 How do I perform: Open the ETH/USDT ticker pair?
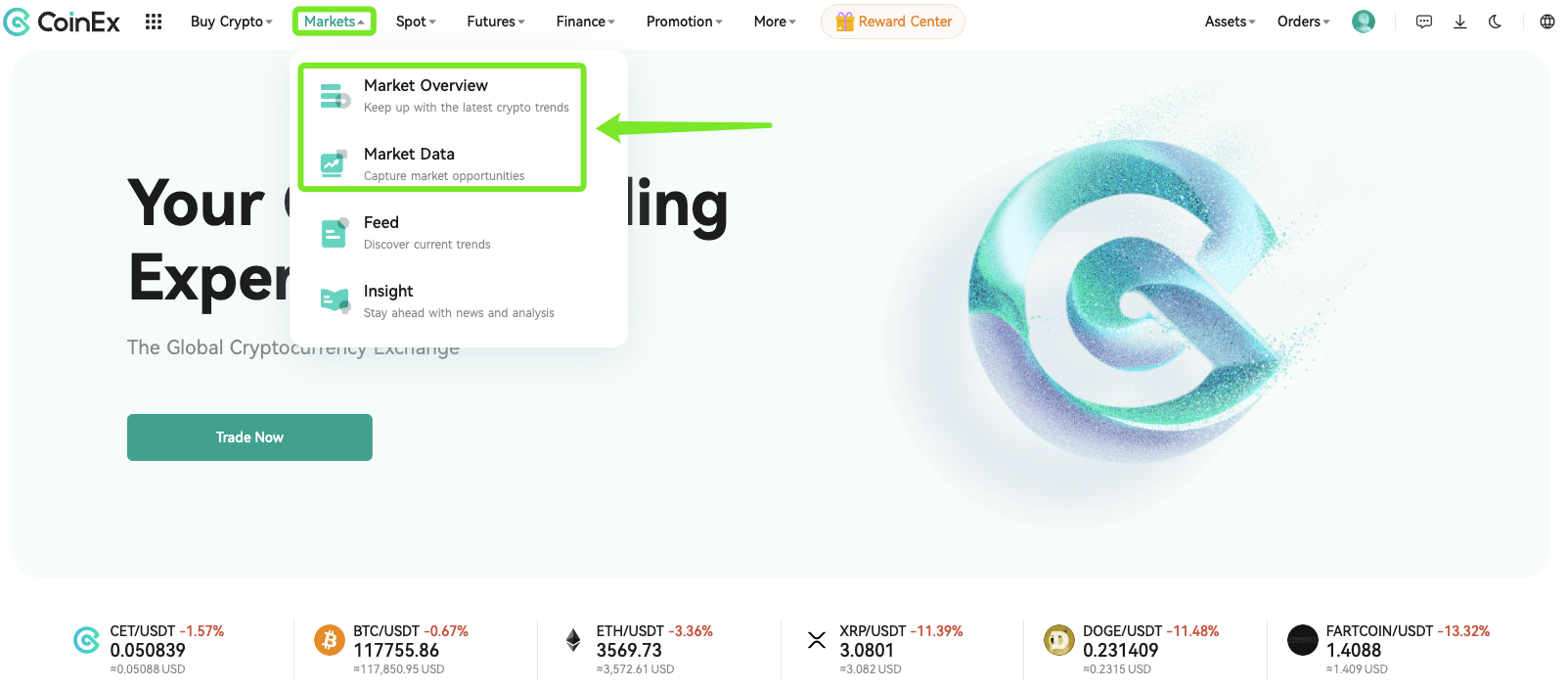pyautogui.click(x=654, y=650)
